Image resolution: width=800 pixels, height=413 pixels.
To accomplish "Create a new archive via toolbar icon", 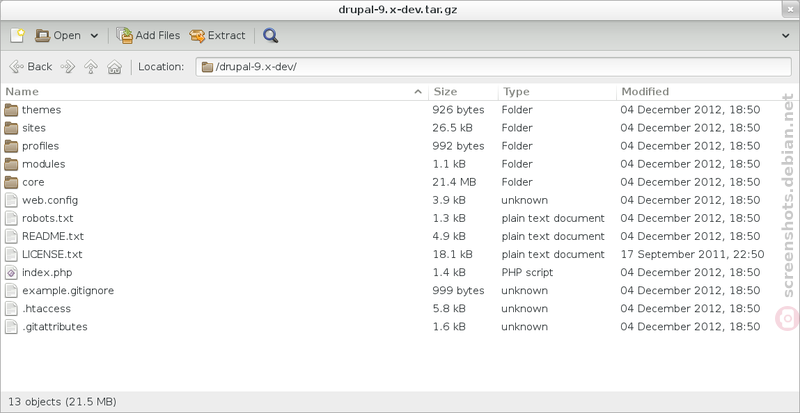I will (x=17, y=35).
